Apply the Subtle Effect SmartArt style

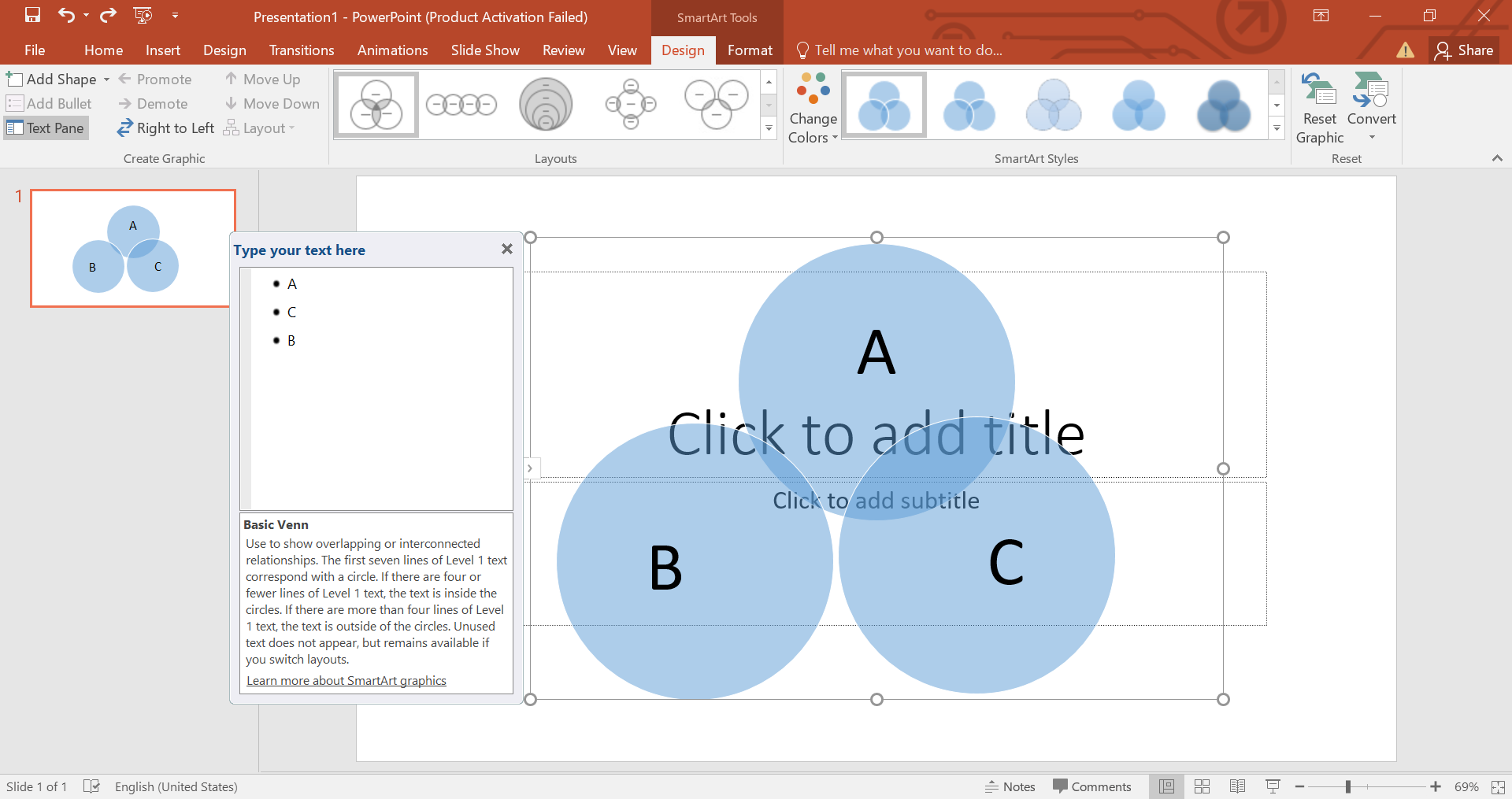(x=1054, y=105)
